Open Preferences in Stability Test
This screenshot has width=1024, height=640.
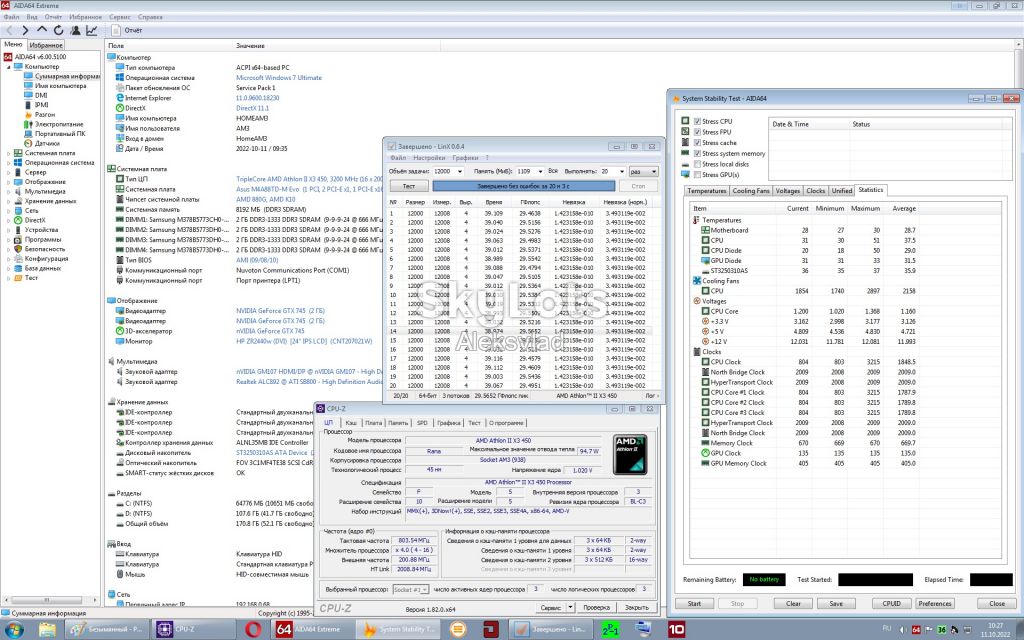coord(935,603)
